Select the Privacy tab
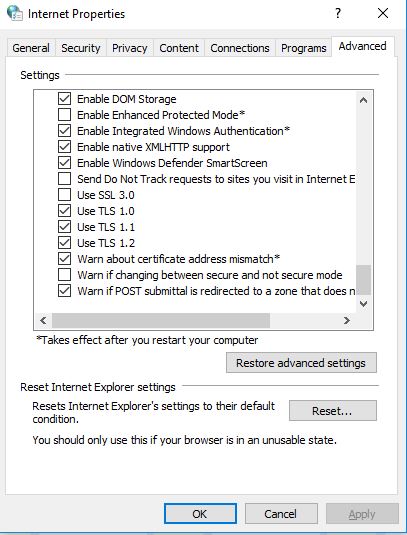 click(x=130, y=48)
